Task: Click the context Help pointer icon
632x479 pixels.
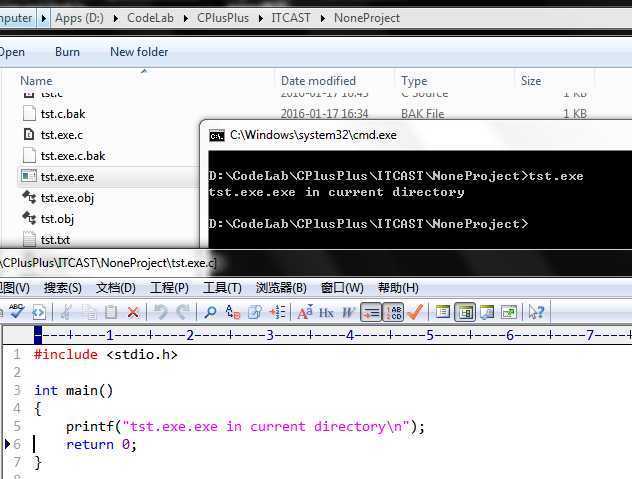Action: tap(536, 312)
